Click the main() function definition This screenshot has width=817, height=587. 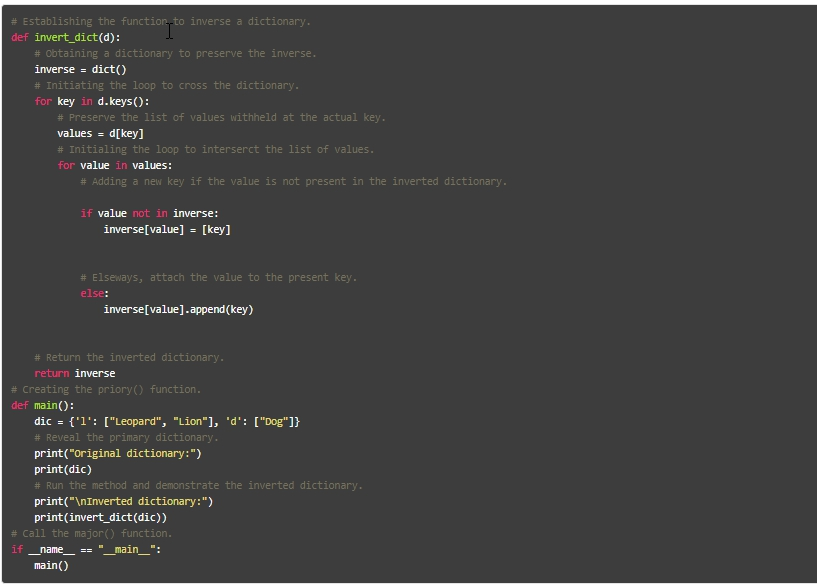click(x=47, y=405)
